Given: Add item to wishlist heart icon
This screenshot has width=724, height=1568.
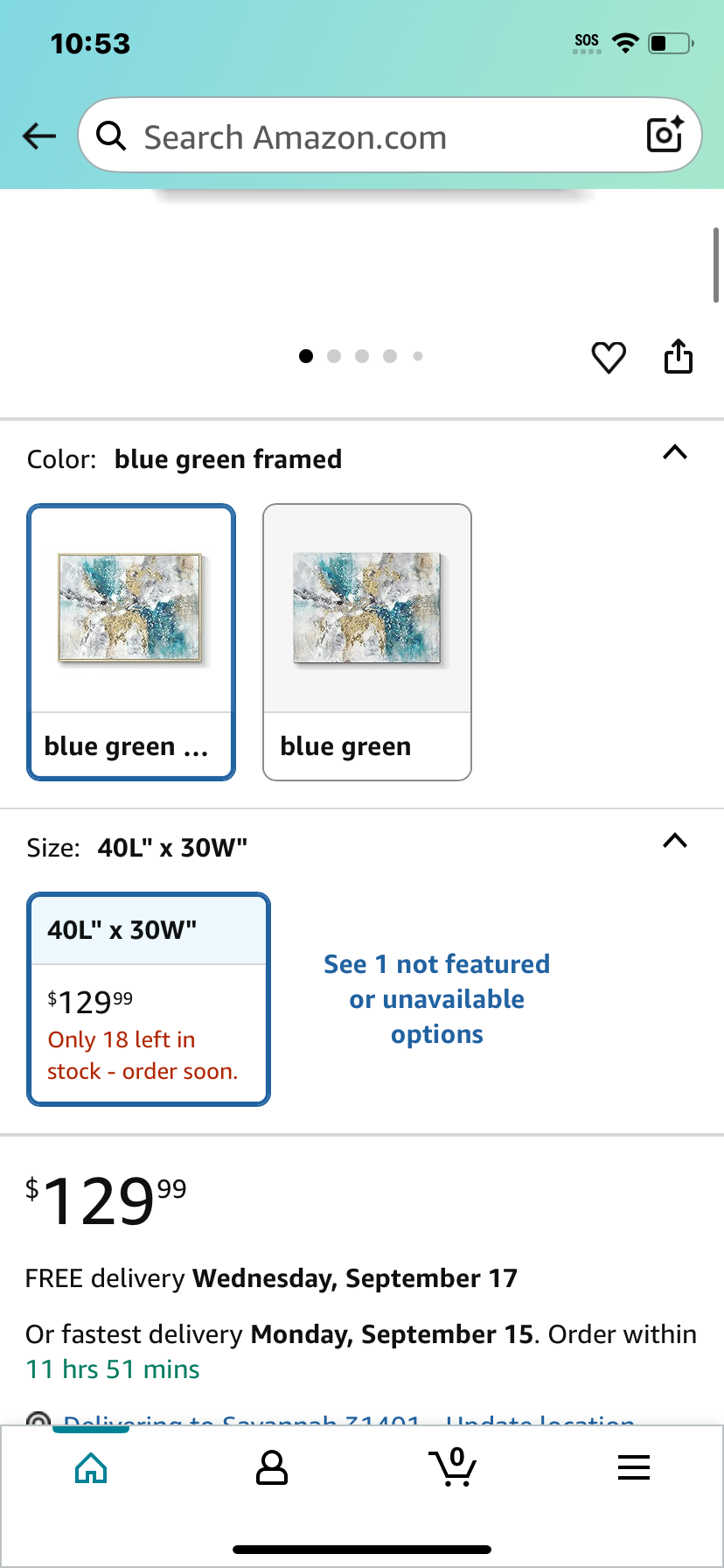Looking at the screenshot, I should click(609, 357).
